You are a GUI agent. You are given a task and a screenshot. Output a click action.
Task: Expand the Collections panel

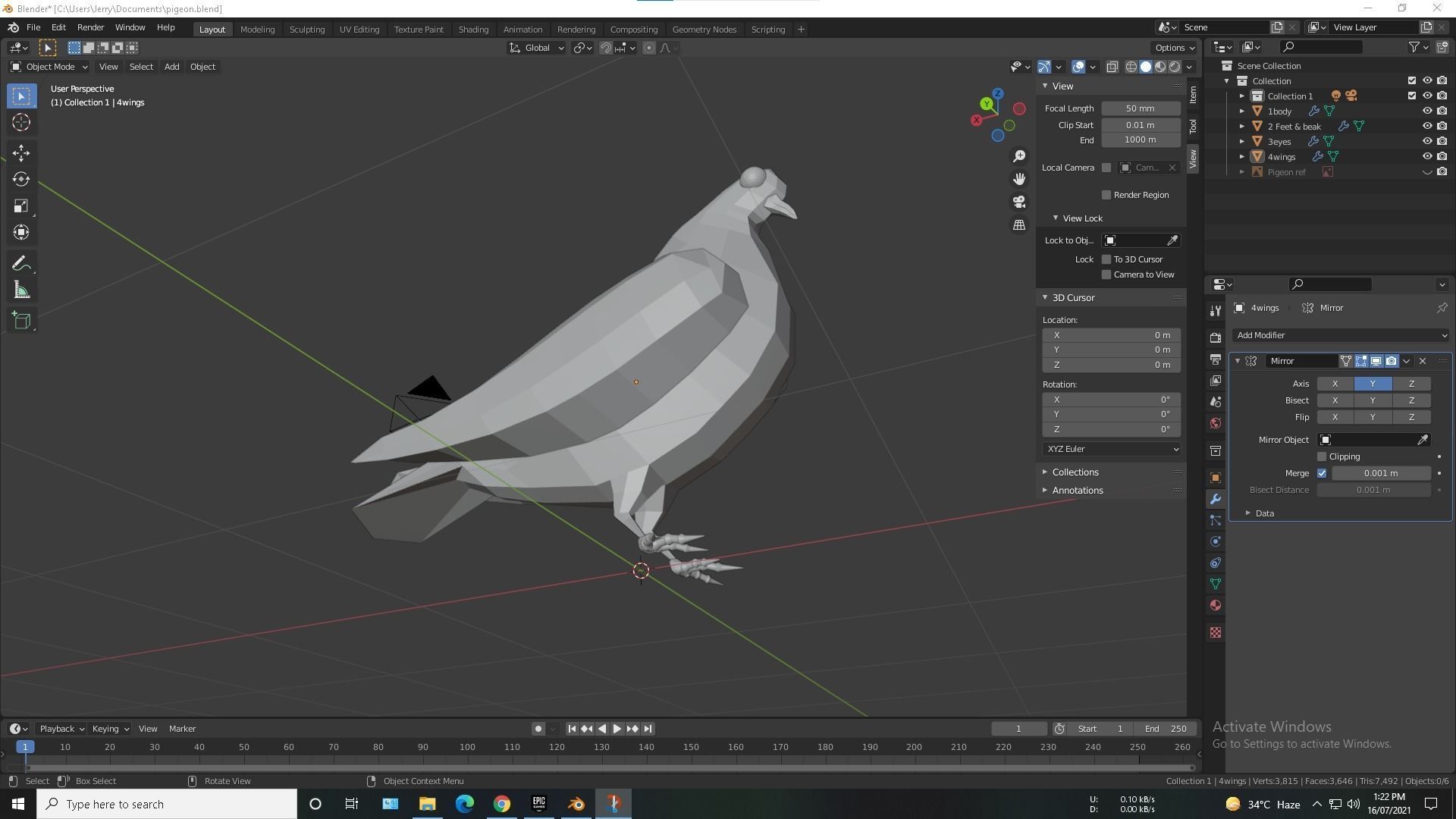(1075, 472)
